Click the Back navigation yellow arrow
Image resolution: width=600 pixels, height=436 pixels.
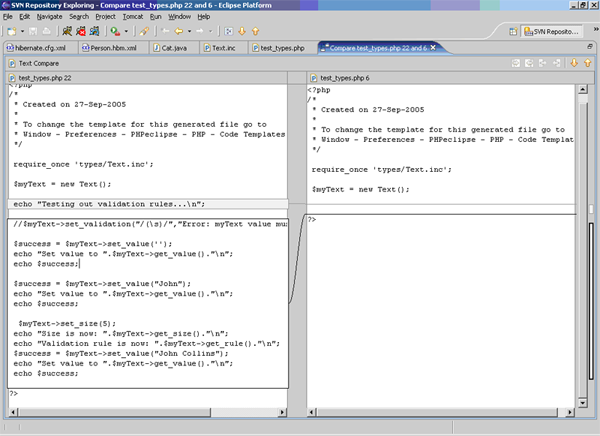coord(179,31)
